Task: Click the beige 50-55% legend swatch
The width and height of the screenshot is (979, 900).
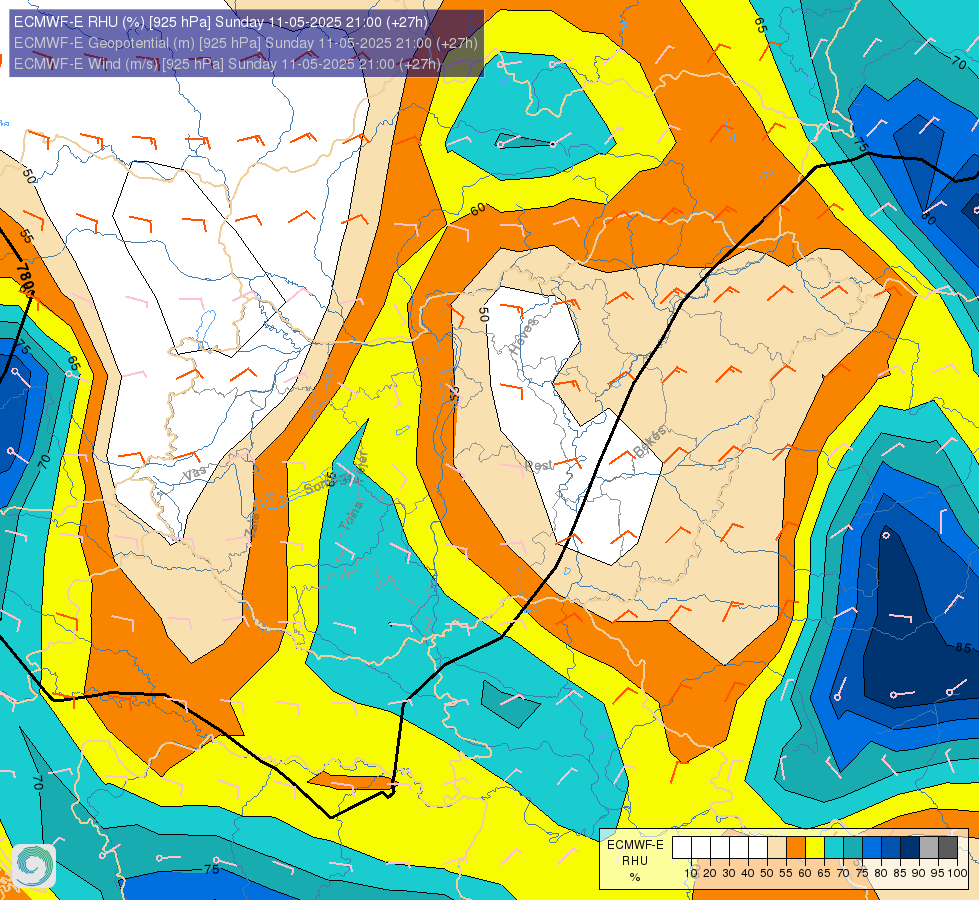Action: tap(777, 848)
